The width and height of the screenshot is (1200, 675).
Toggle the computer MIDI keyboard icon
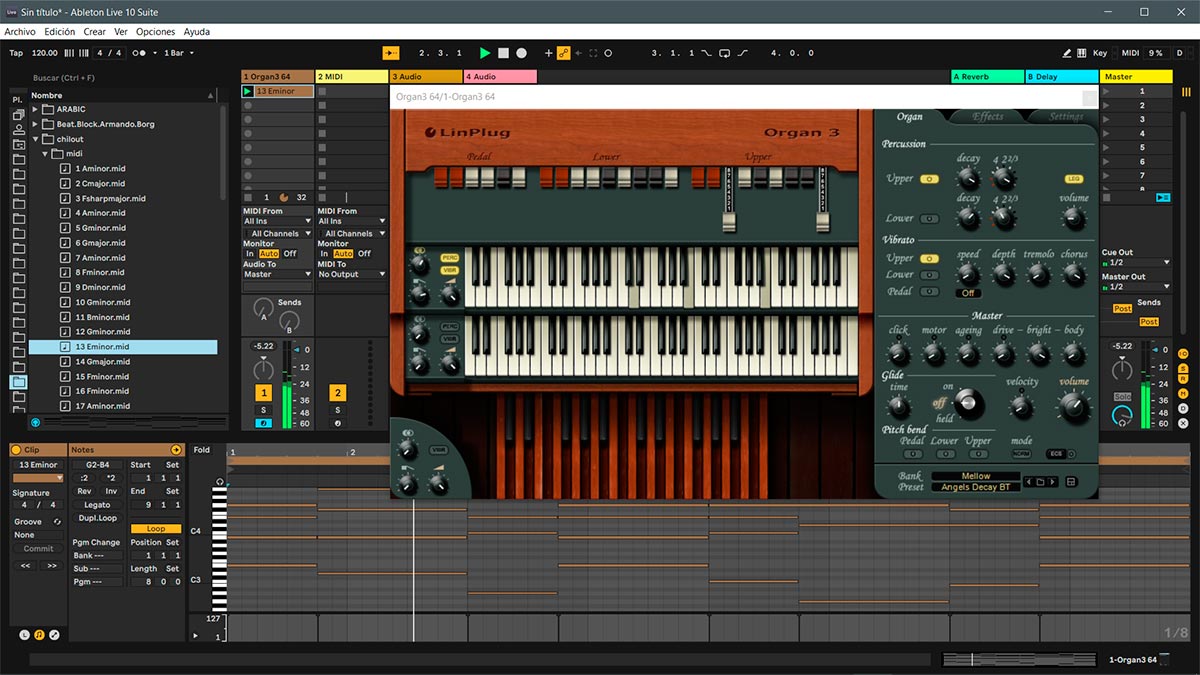pos(1081,53)
